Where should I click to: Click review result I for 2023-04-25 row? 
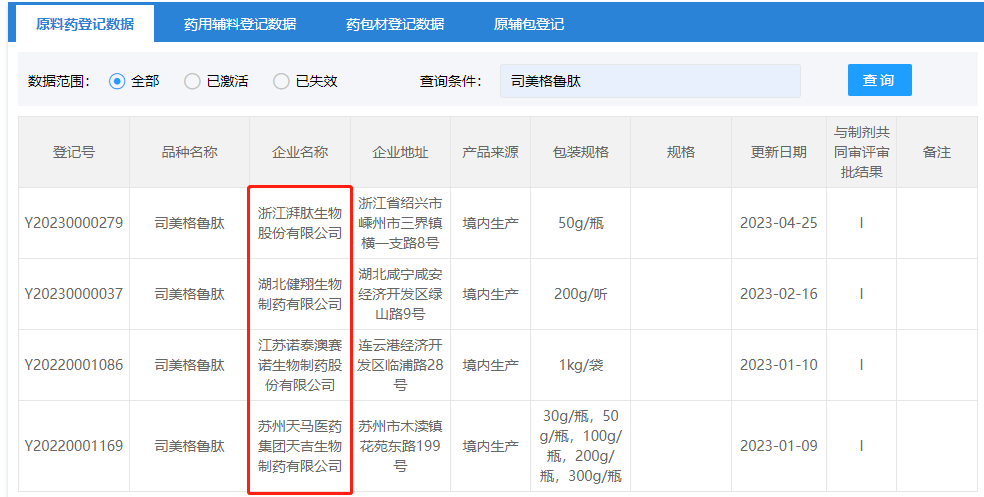(x=862, y=223)
